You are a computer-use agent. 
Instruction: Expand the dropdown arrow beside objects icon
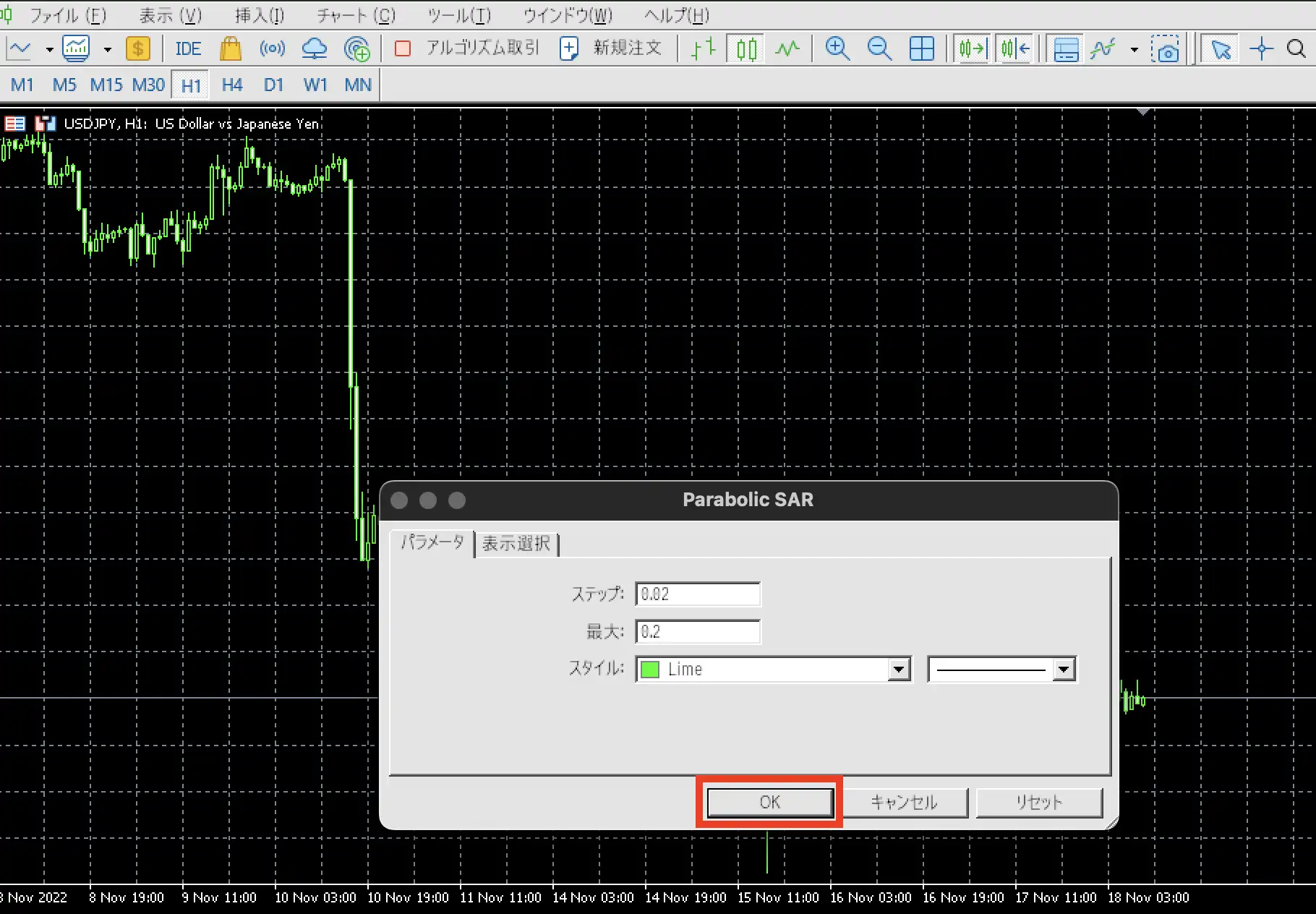(1134, 49)
